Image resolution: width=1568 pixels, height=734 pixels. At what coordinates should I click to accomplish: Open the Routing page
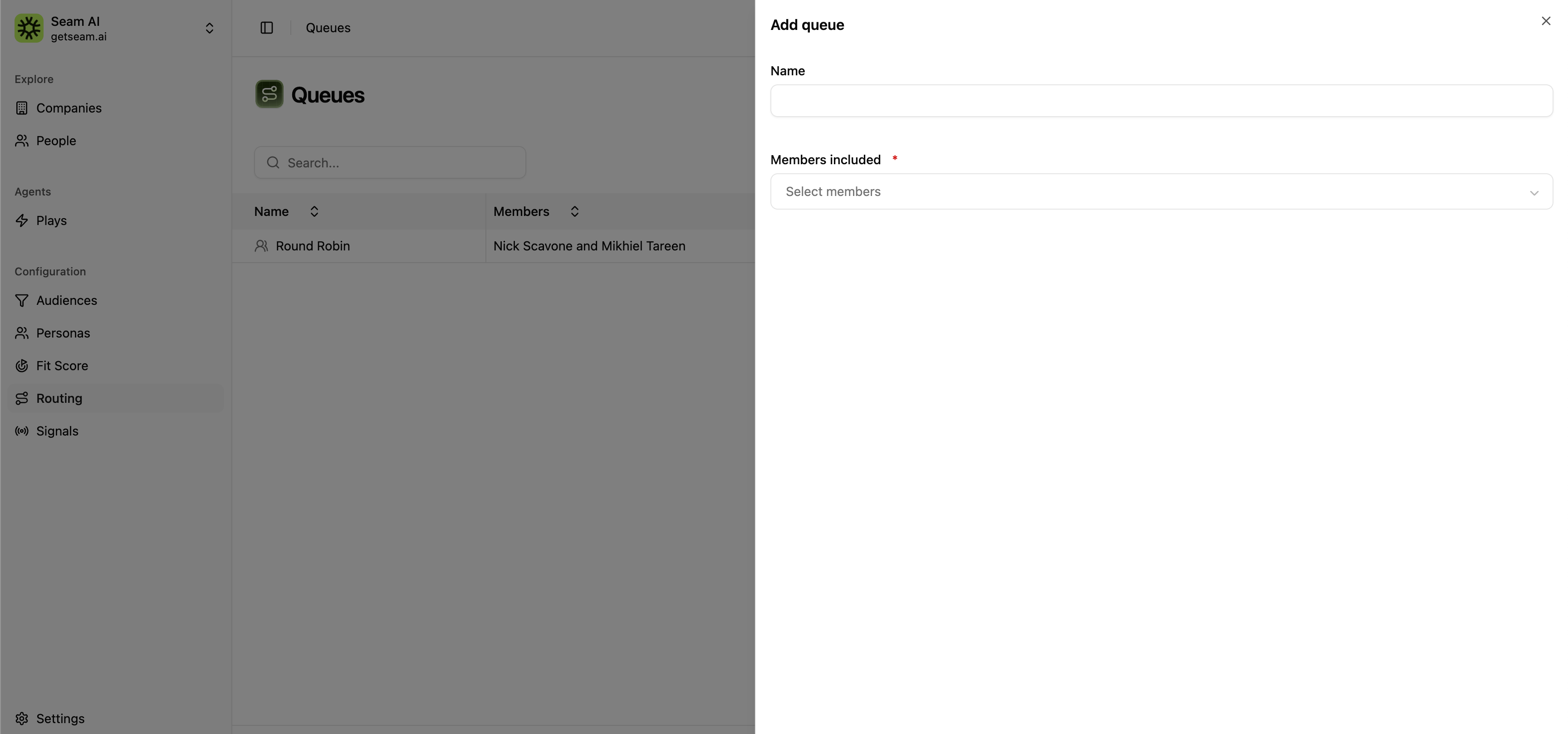coord(59,399)
